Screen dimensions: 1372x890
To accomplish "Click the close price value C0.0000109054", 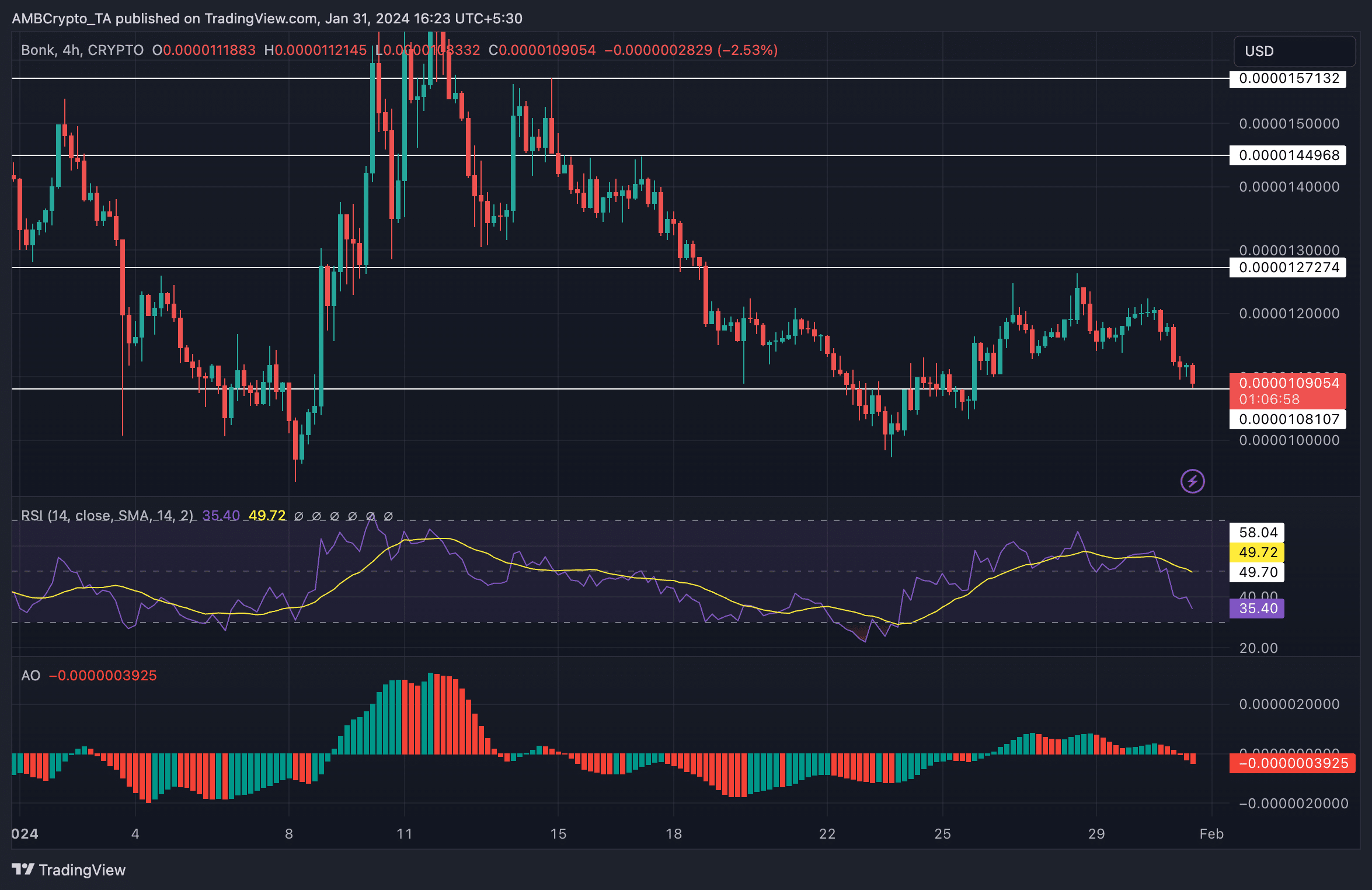I will (542, 50).
